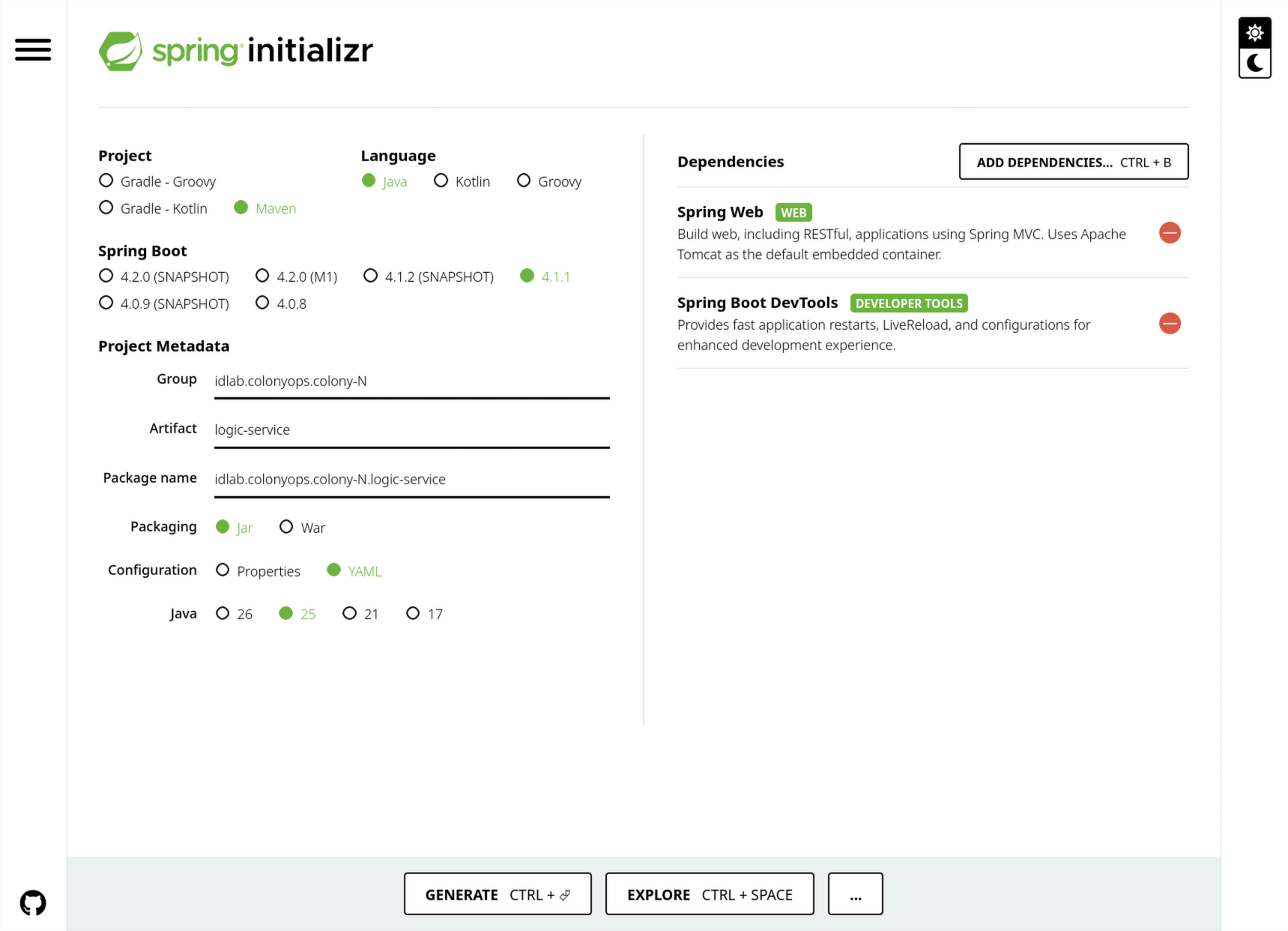
Task: Choose Kotlin language
Action: [x=462, y=181]
